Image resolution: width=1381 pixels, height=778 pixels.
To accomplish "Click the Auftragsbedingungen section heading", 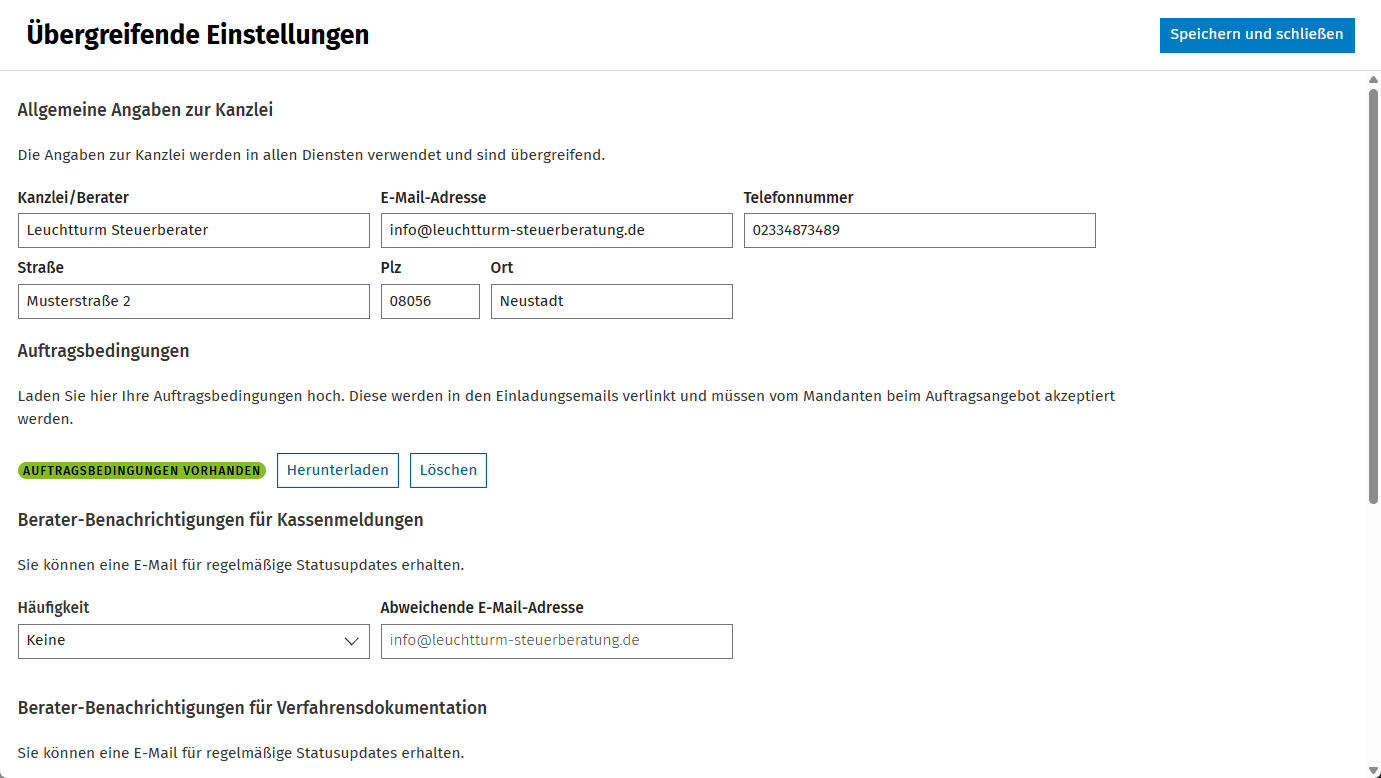I will (104, 351).
